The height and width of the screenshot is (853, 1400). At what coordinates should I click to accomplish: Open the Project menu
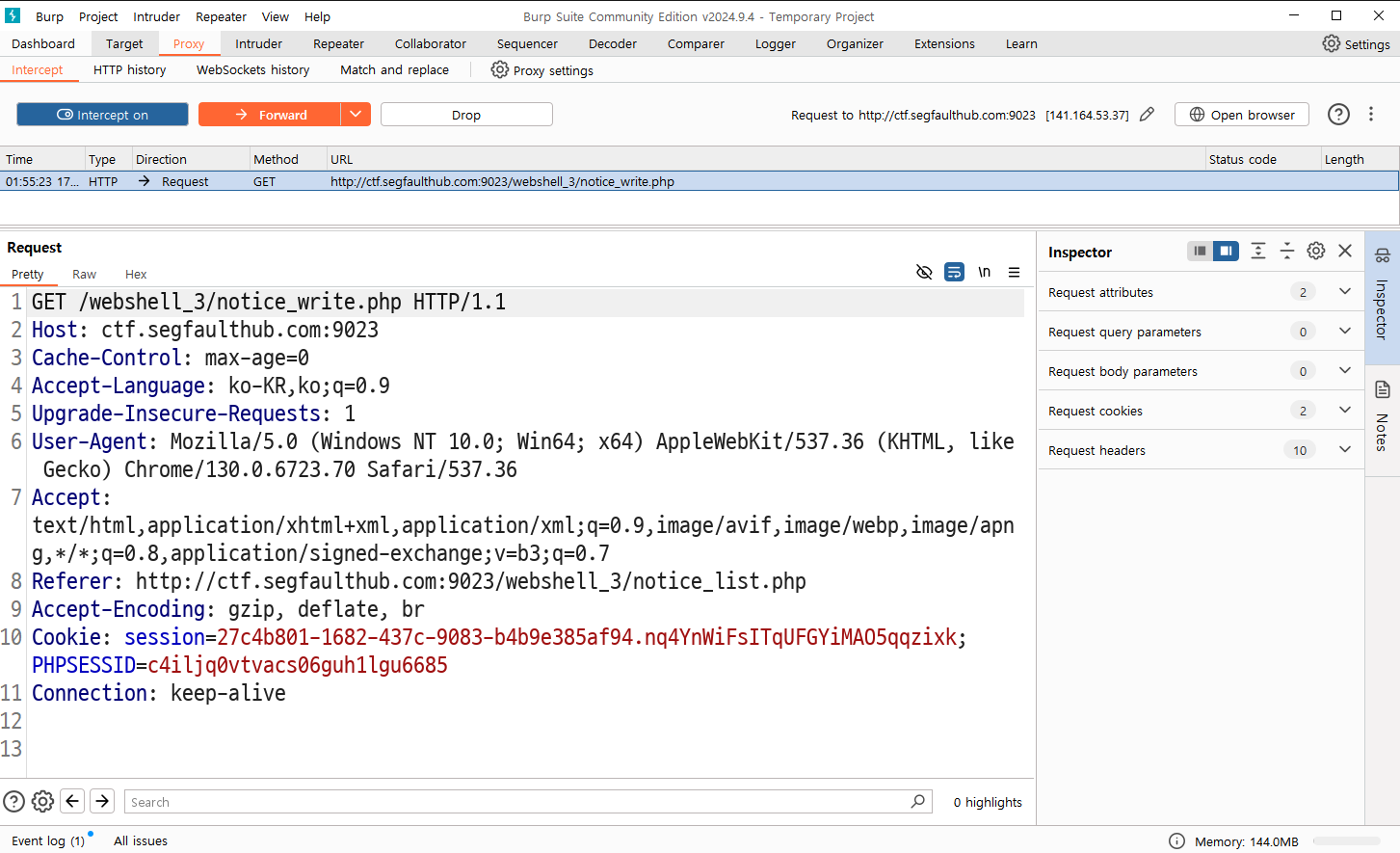(98, 16)
